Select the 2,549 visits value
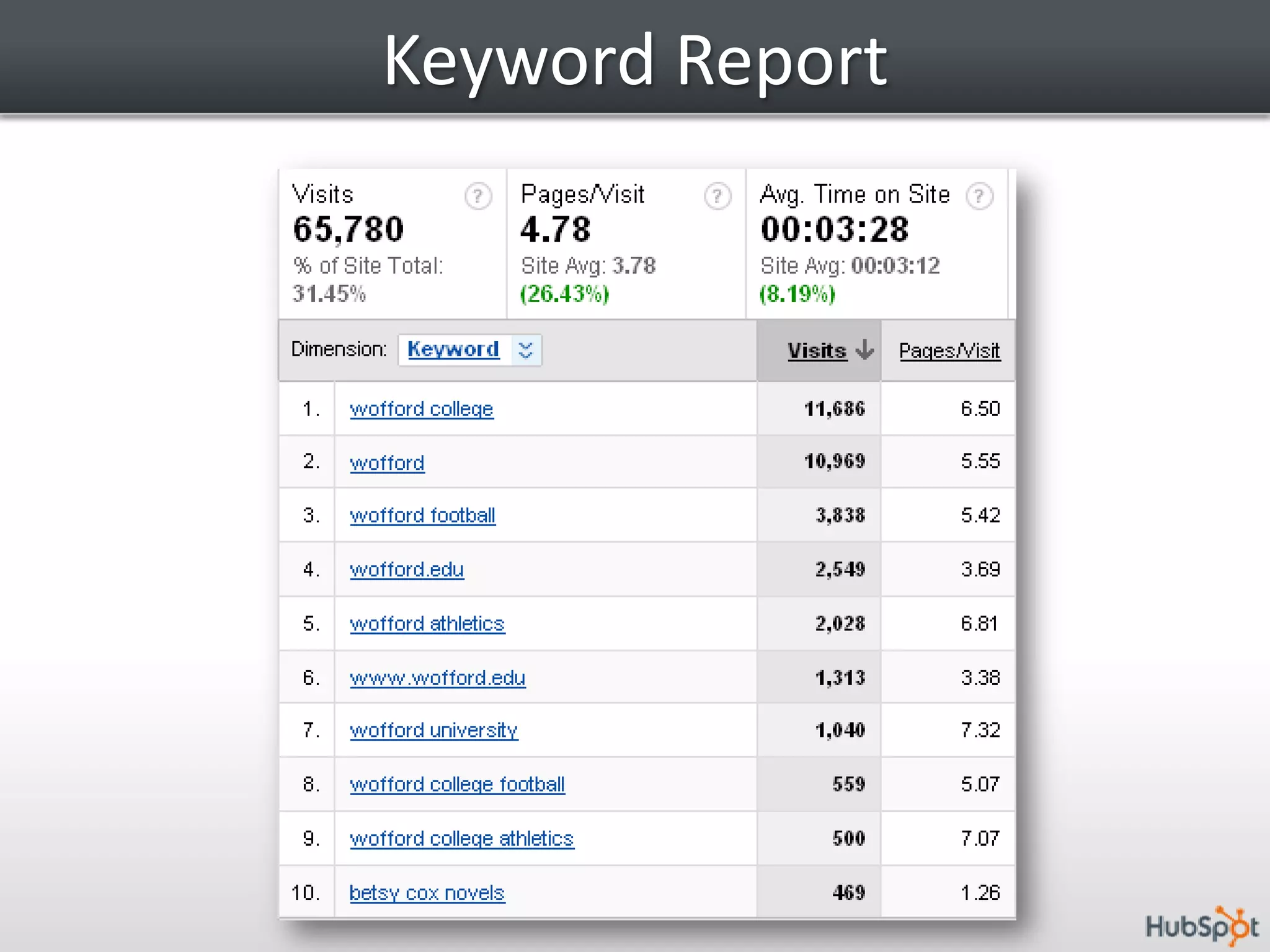 (840, 569)
